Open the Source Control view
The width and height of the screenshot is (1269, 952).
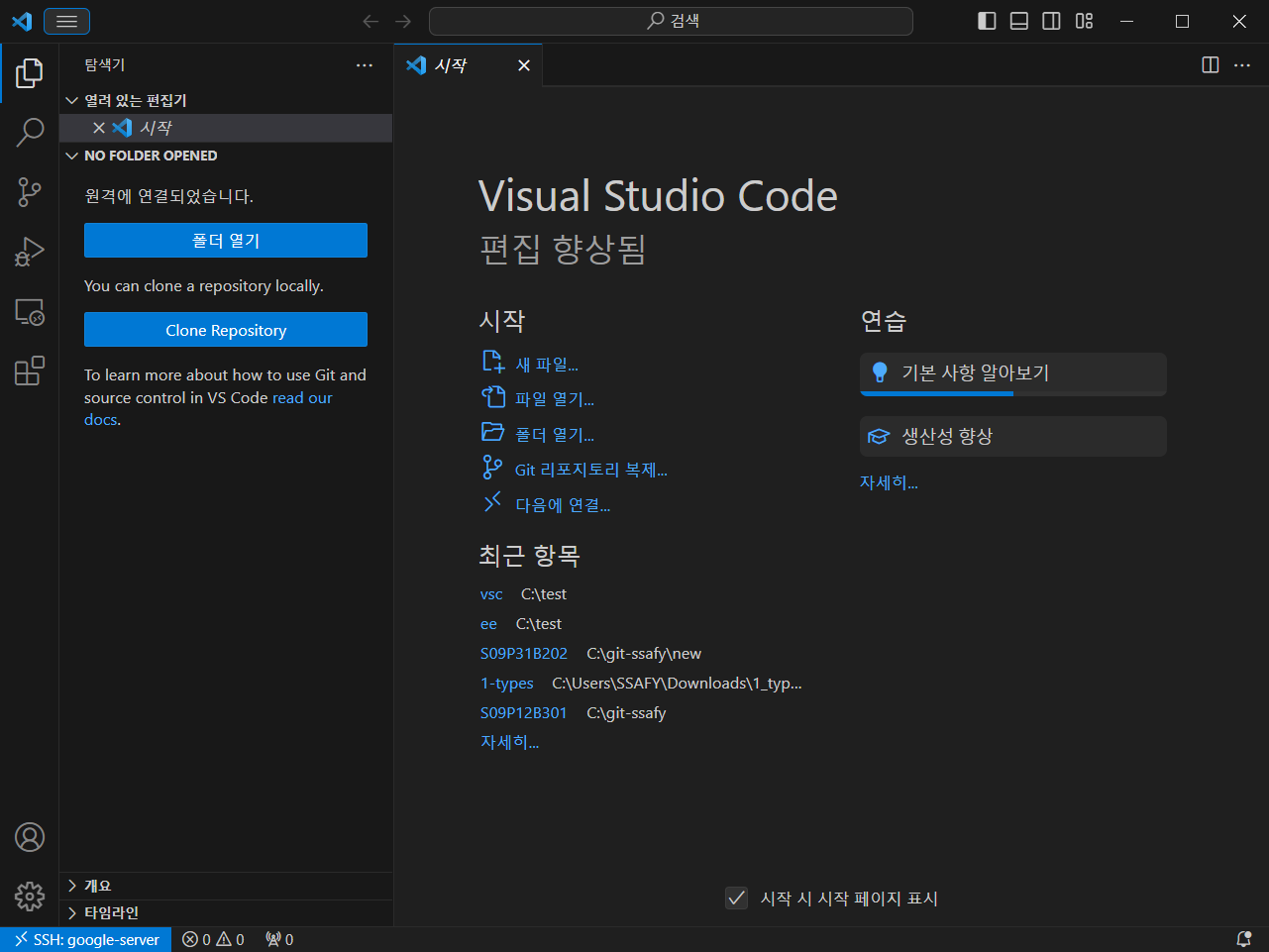[x=30, y=192]
